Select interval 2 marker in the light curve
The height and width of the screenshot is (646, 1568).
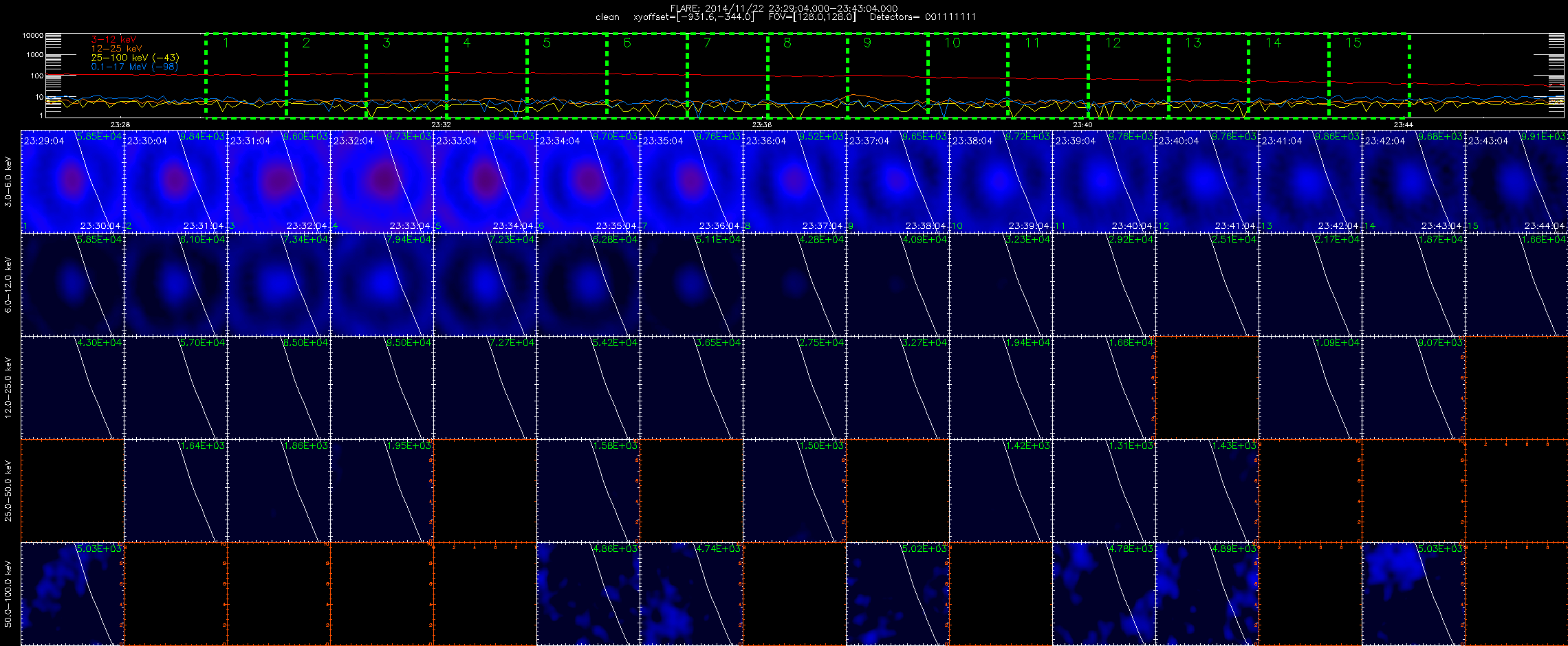coord(306,43)
